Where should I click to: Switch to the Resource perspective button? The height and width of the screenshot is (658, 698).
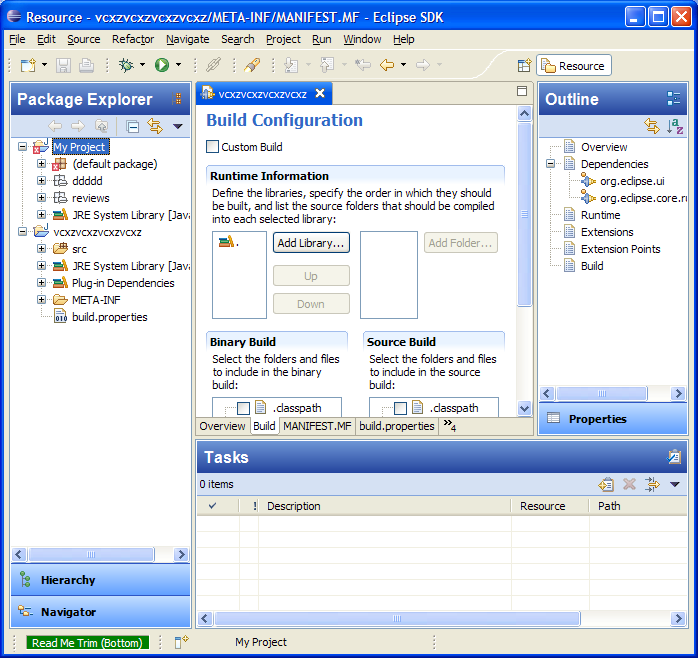573,66
